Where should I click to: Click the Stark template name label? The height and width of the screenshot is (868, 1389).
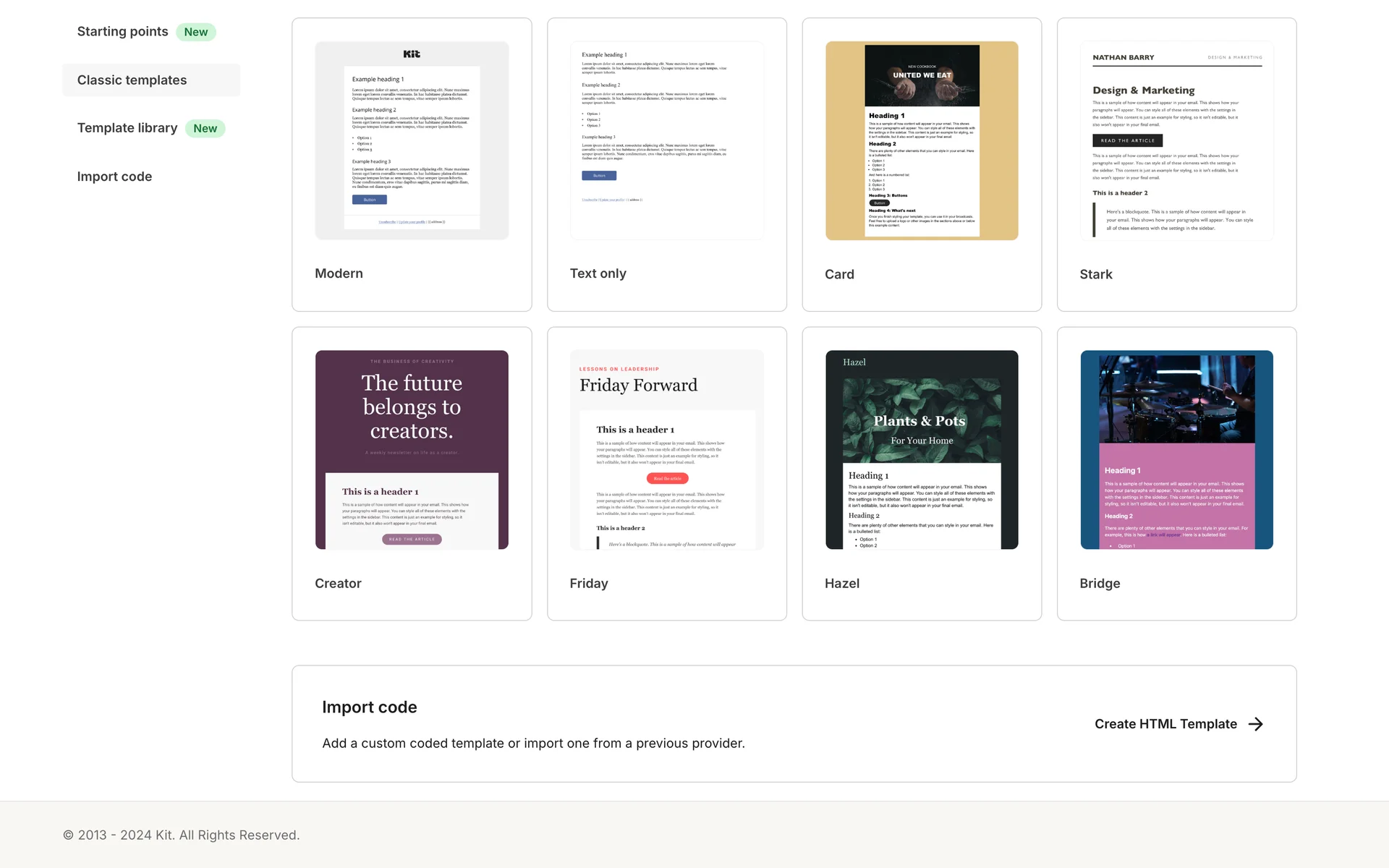(x=1095, y=274)
